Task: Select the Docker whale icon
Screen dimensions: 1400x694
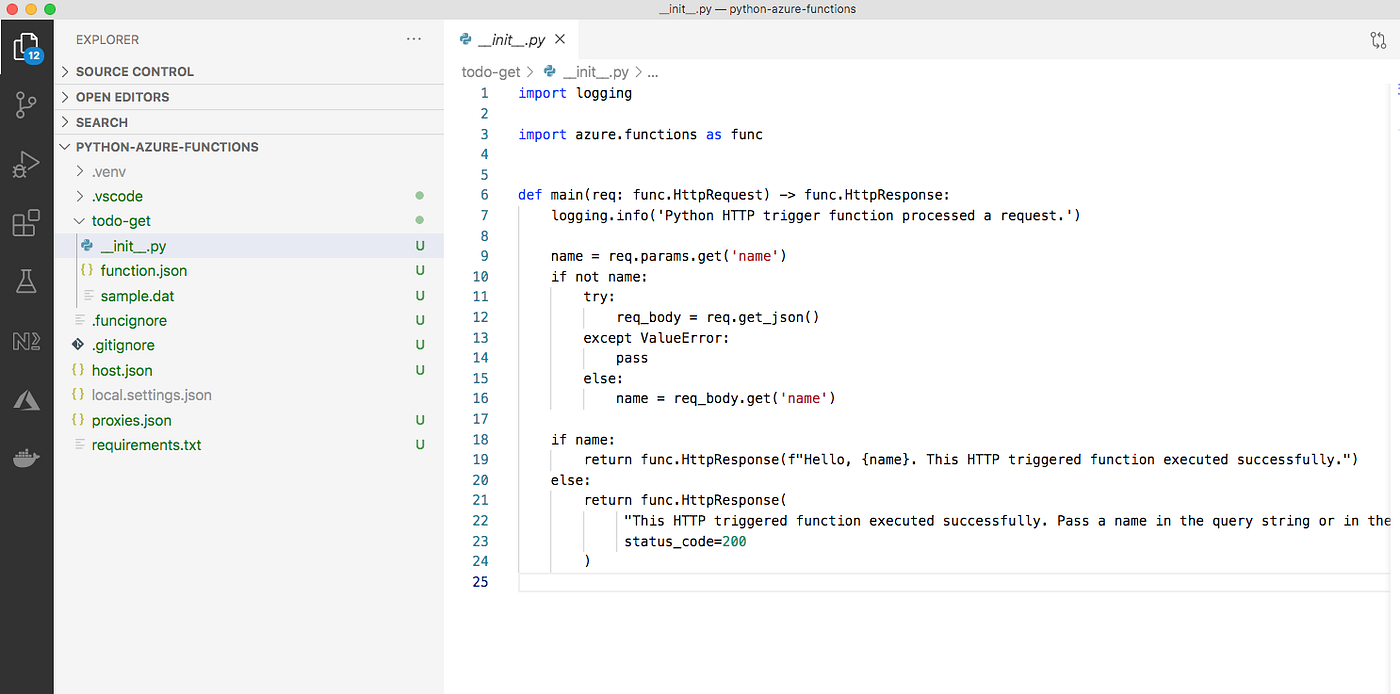Action: (x=26, y=459)
